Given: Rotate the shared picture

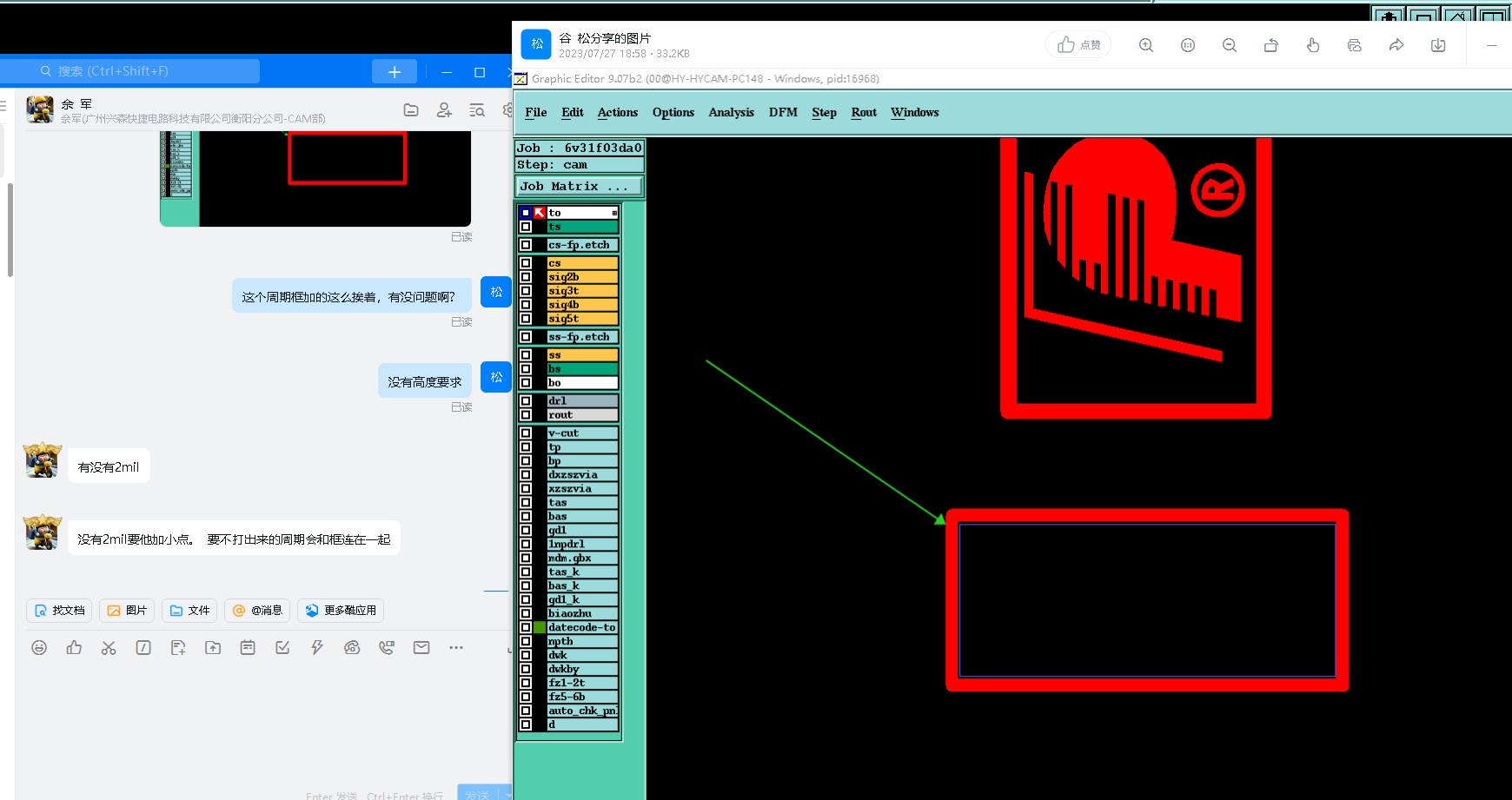Looking at the screenshot, I should [1271, 45].
